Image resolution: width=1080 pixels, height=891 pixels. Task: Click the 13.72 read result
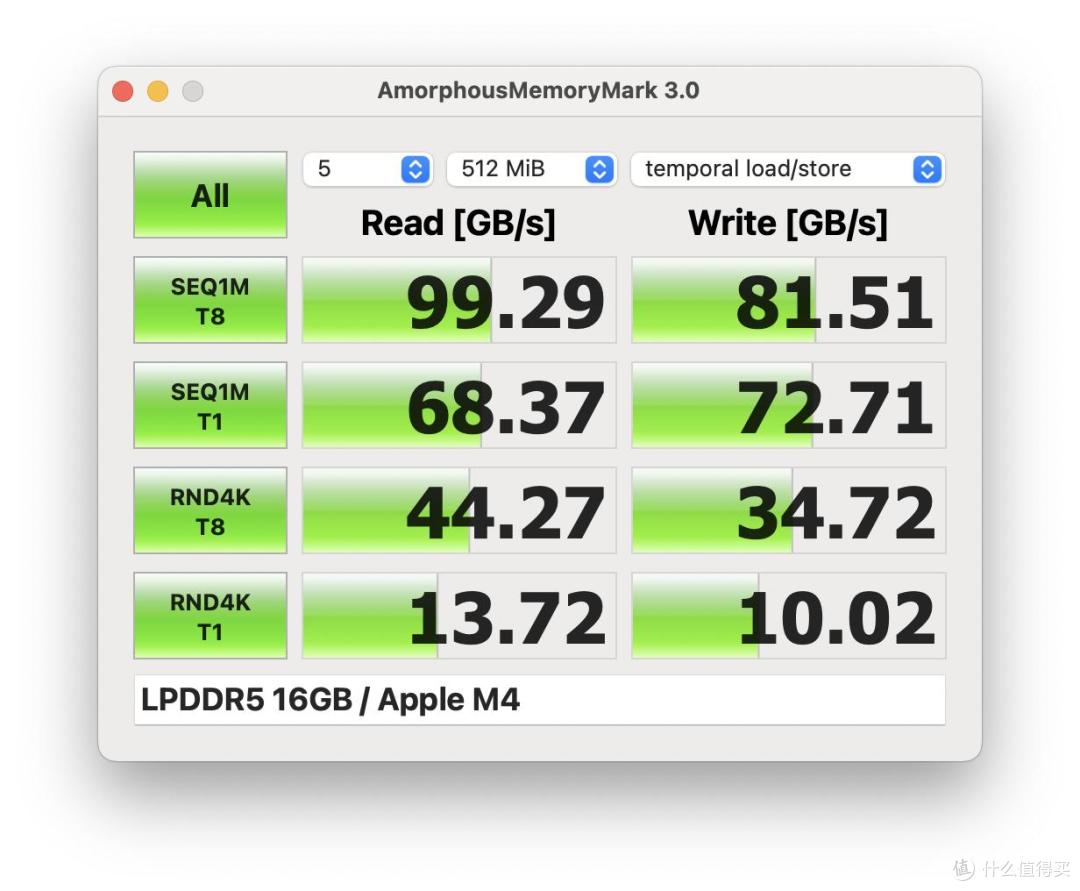(x=459, y=616)
